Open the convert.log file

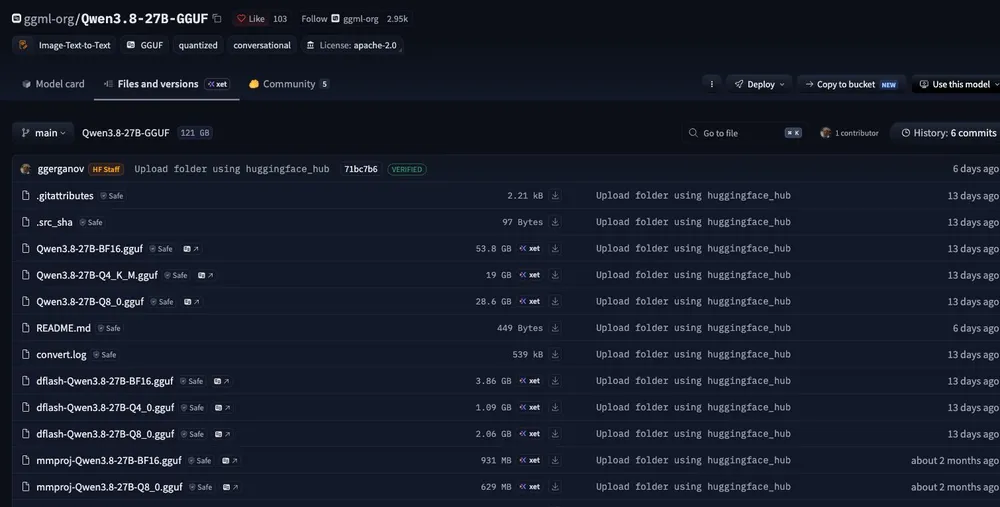click(61, 355)
